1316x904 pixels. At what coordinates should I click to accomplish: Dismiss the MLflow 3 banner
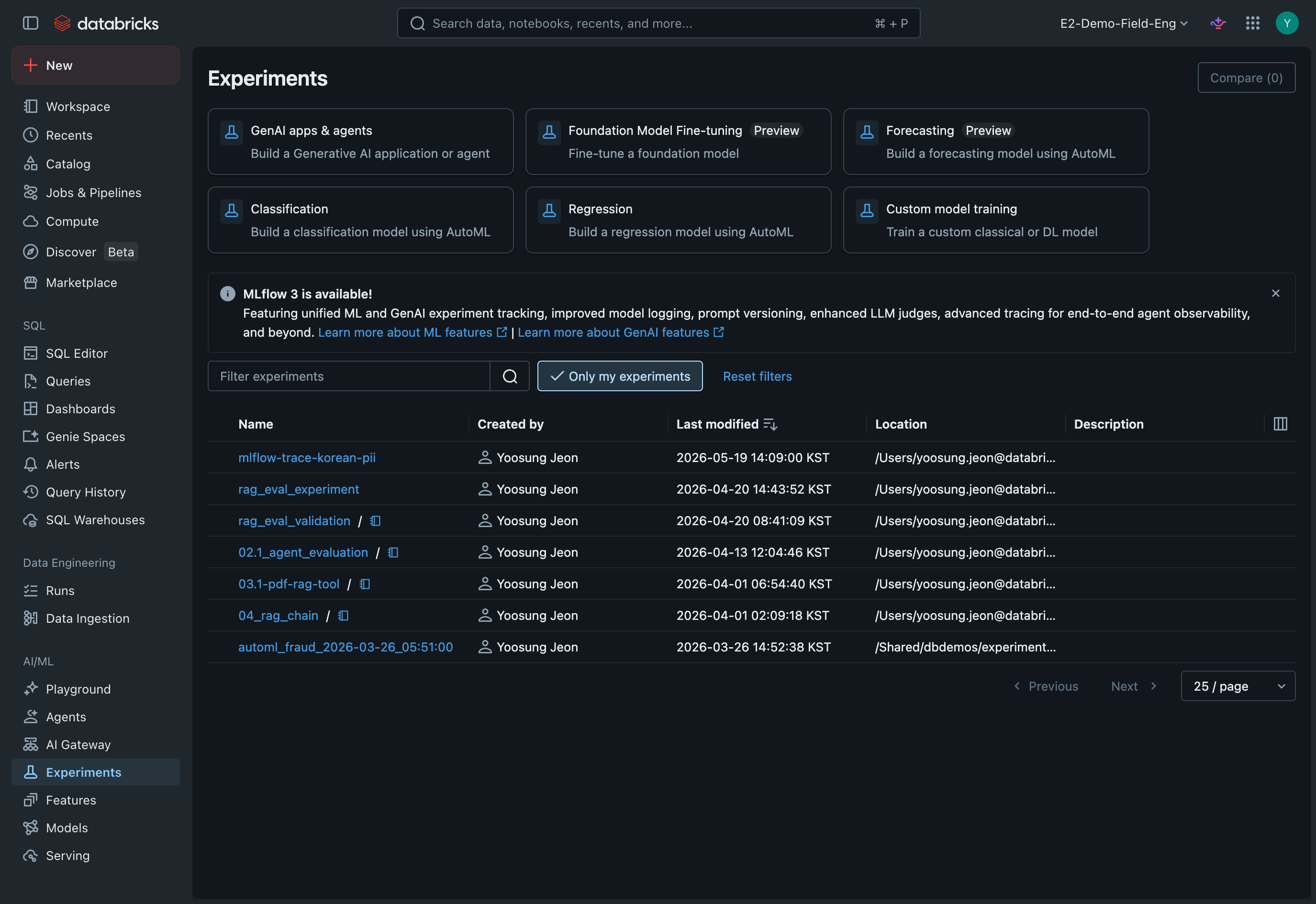pos(1275,293)
